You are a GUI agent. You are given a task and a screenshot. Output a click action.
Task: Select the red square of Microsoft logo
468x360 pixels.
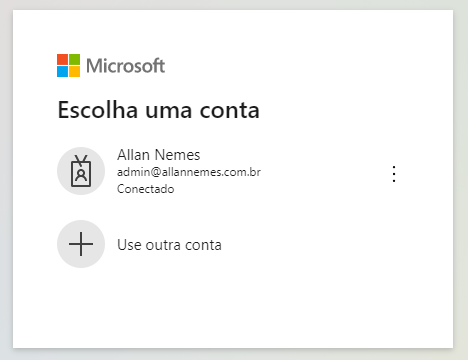point(62,60)
